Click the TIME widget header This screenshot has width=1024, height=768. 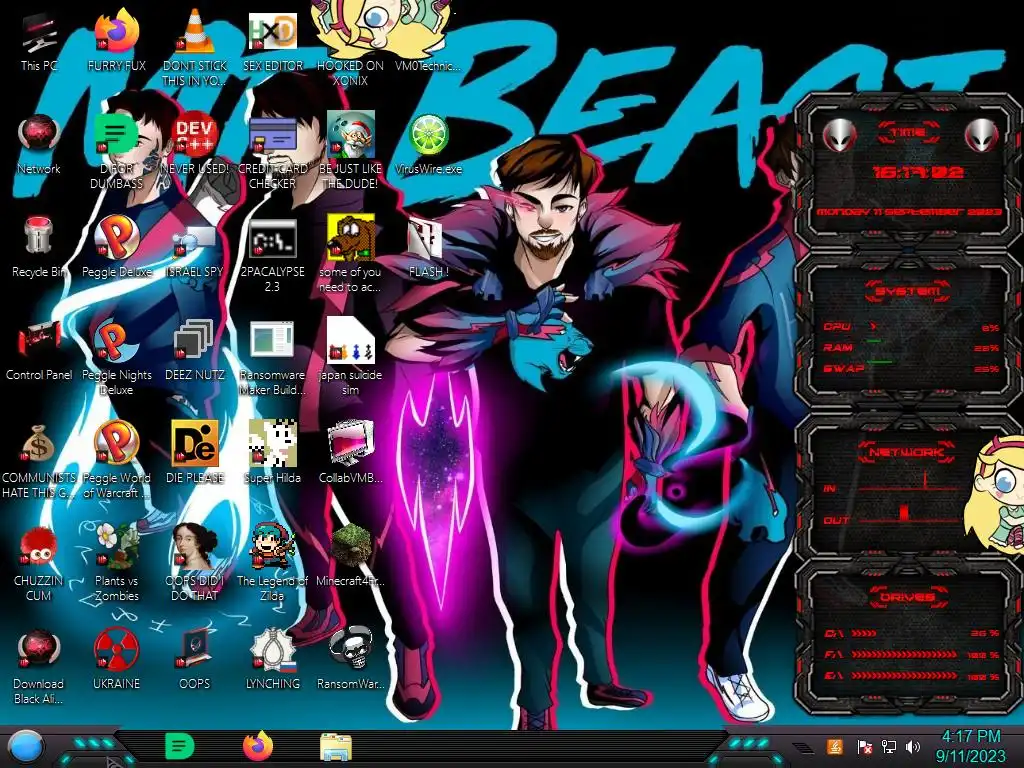click(x=908, y=133)
